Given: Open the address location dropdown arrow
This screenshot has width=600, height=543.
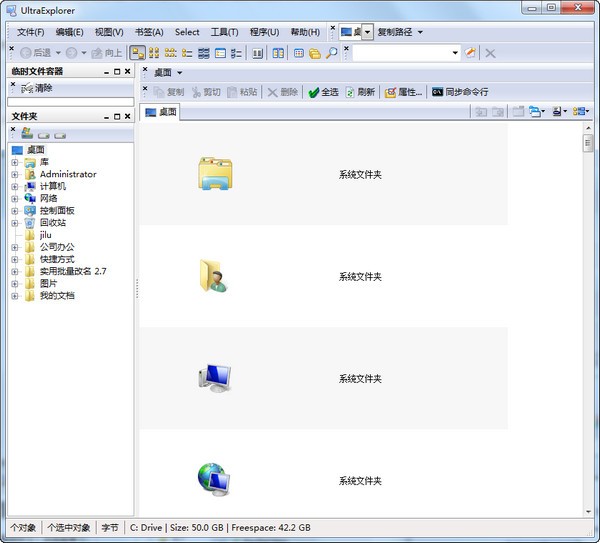Looking at the screenshot, I should [x=367, y=32].
